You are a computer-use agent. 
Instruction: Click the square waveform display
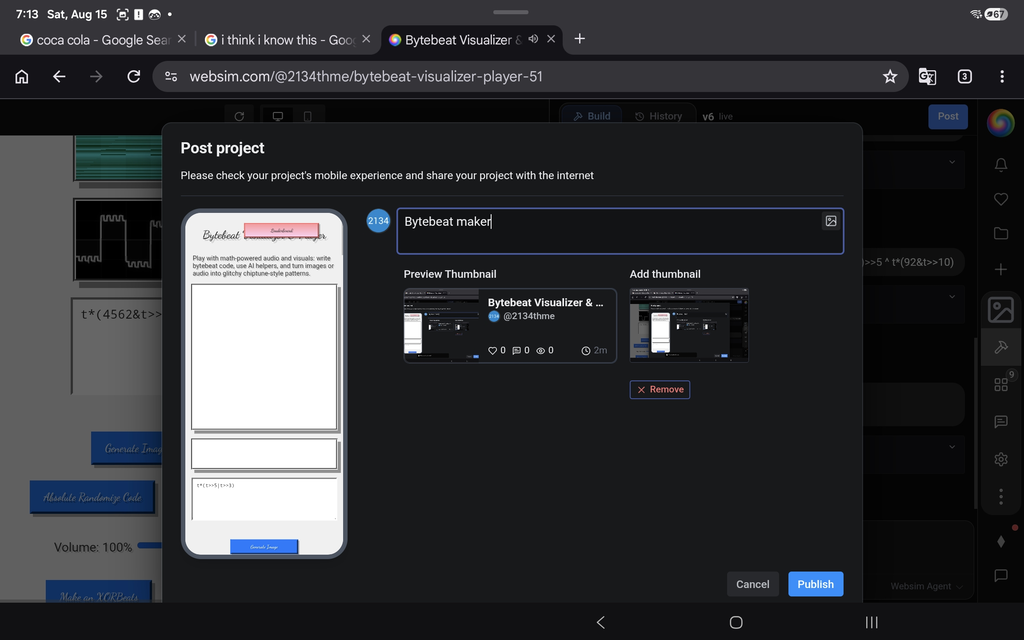point(118,240)
